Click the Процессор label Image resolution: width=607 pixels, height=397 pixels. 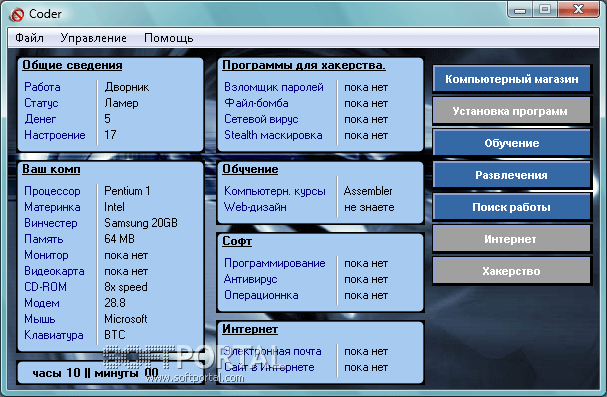pos(52,191)
